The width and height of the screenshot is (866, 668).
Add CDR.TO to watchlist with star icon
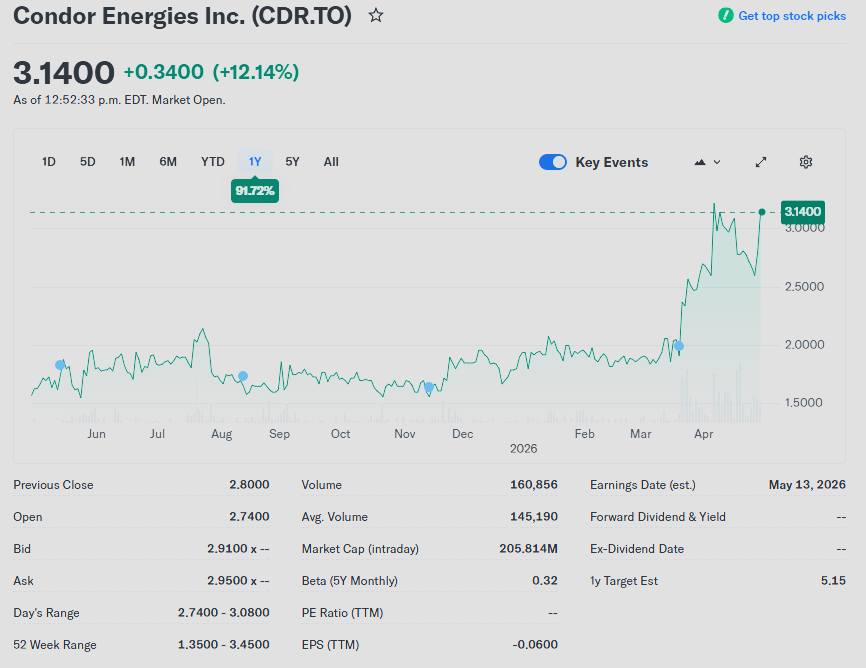click(376, 15)
